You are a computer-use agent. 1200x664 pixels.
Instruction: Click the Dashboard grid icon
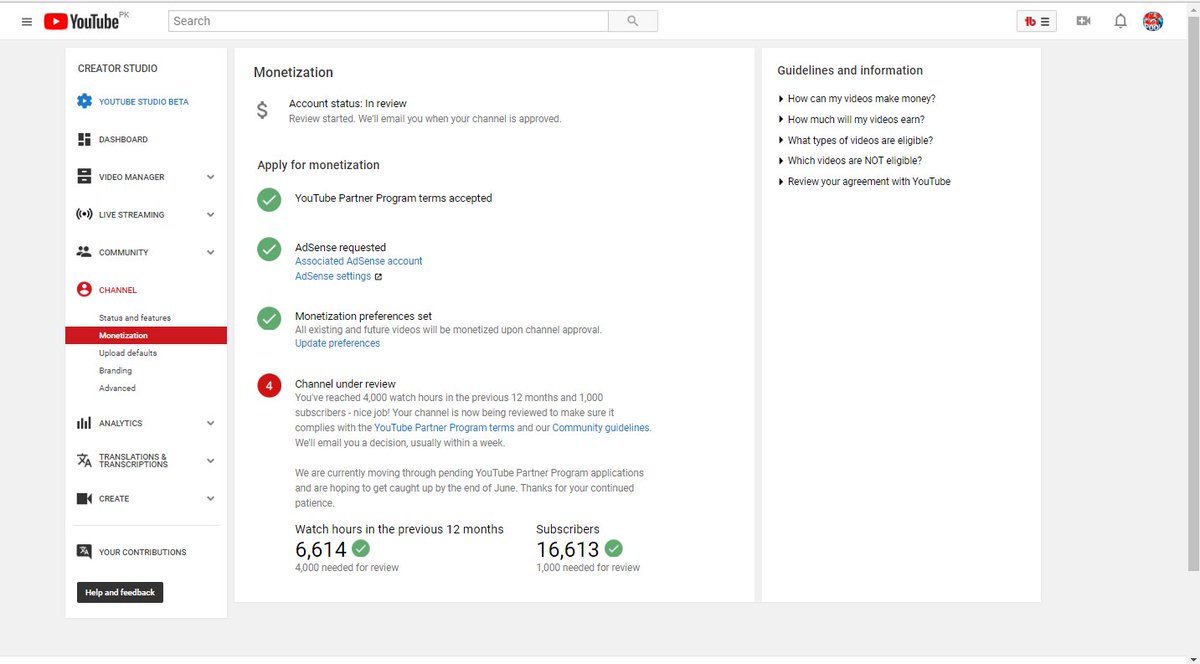click(x=84, y=139)
